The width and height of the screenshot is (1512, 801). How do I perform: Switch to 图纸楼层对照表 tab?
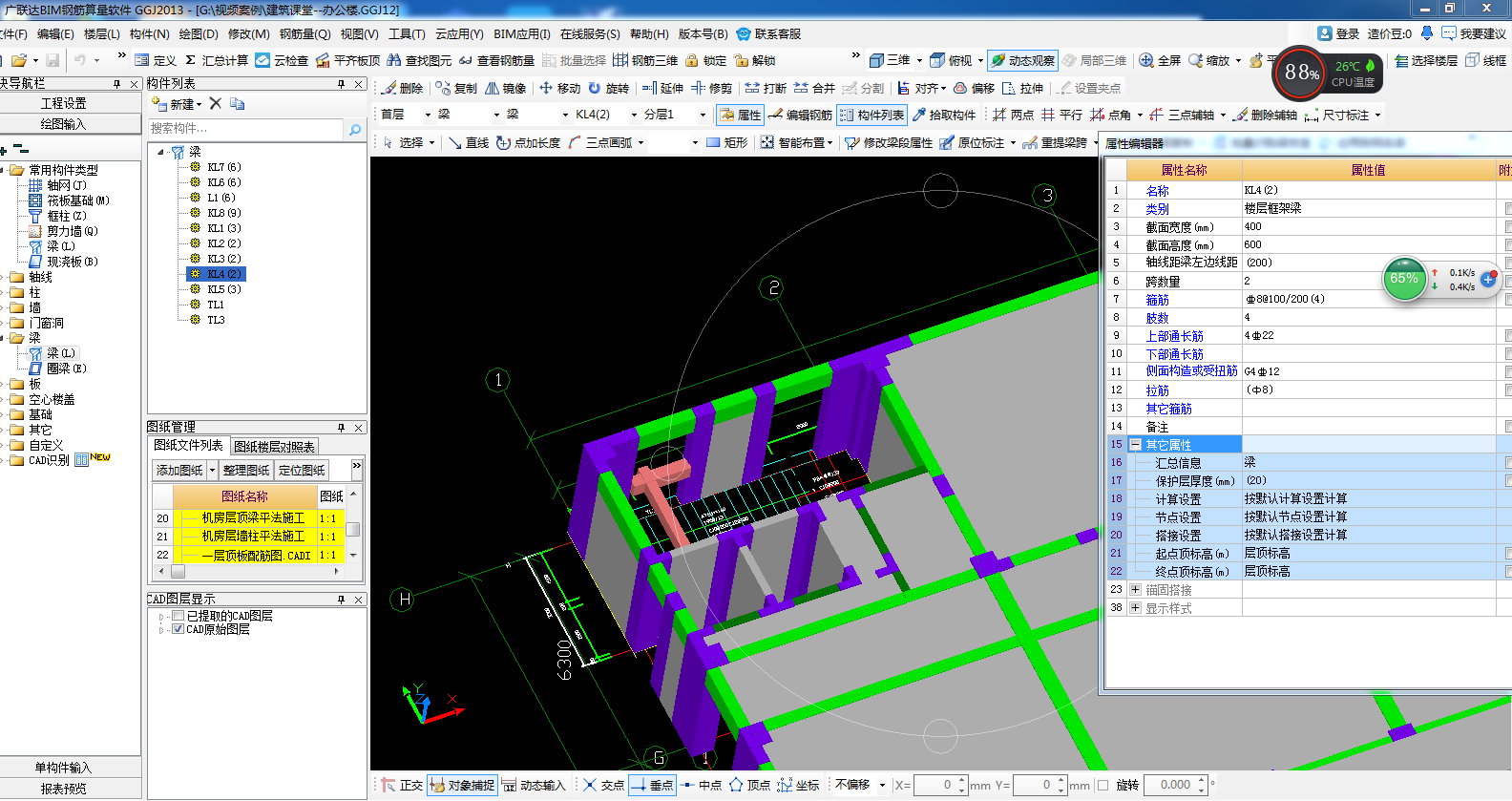coord(274,447)
